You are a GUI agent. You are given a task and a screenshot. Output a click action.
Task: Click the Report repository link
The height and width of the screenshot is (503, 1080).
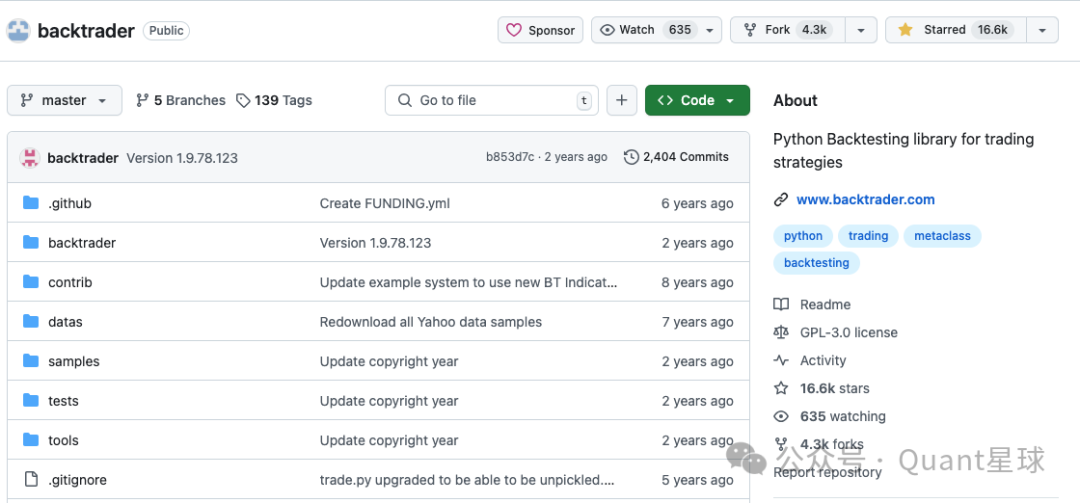[827, 473]
